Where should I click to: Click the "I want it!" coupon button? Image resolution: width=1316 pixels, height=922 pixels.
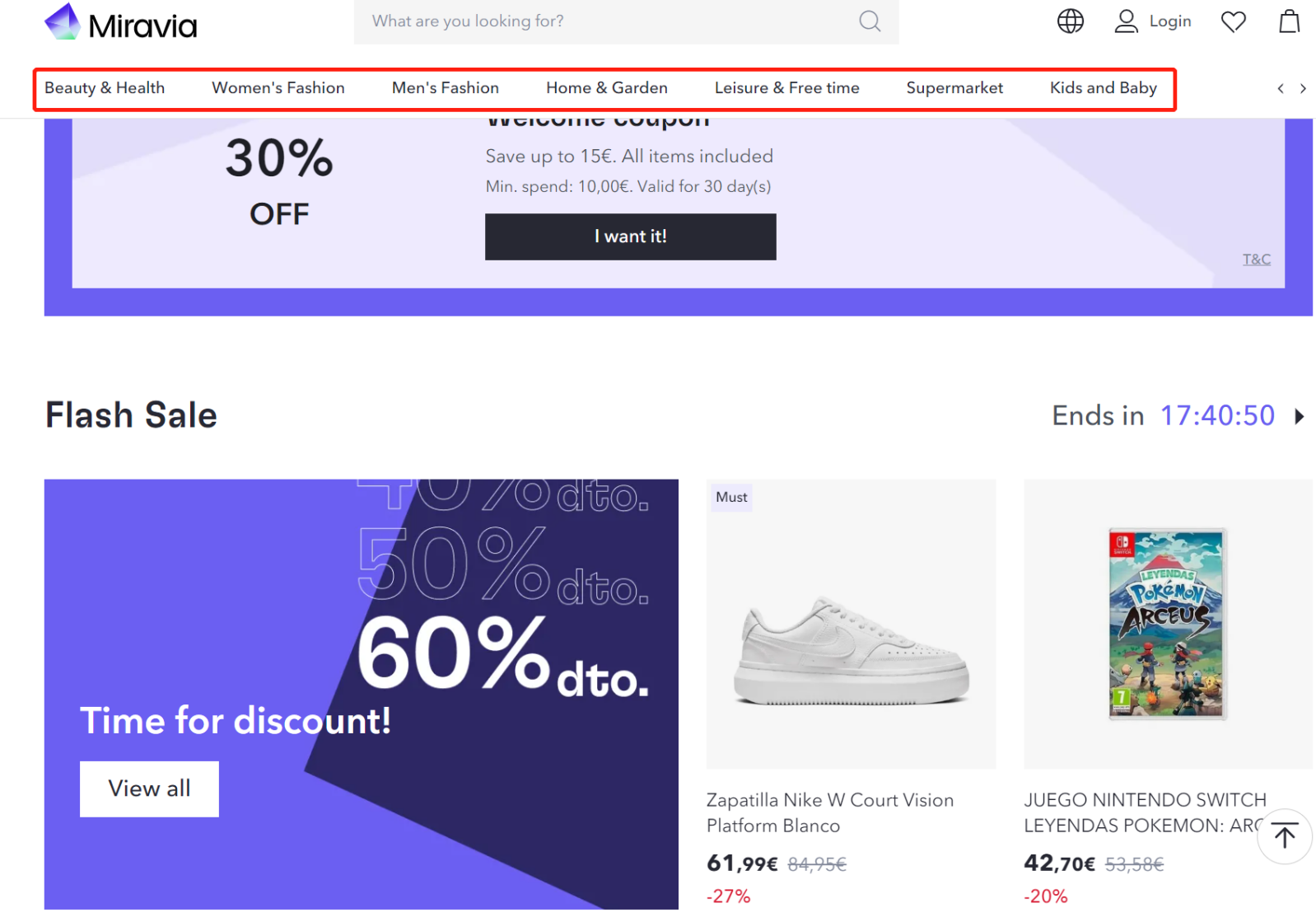[x=630, y=236]
